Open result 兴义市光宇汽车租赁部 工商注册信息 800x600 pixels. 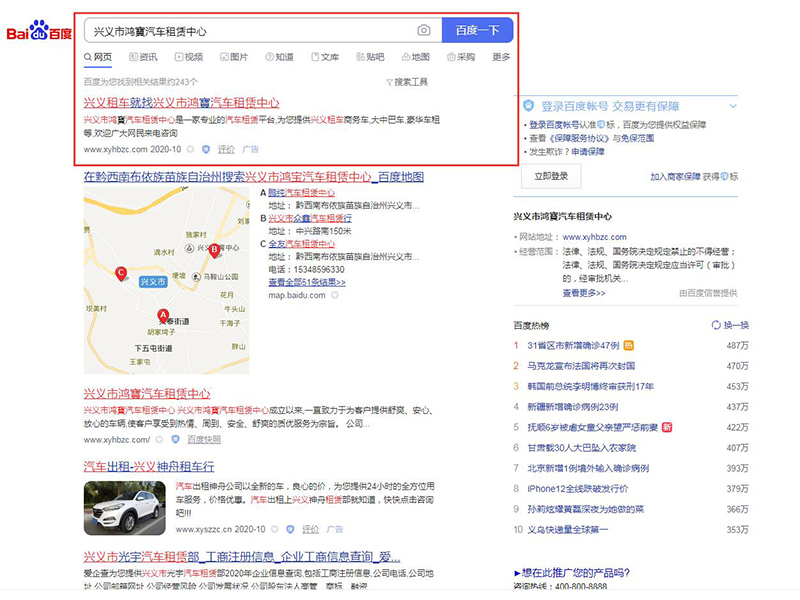(x=242, y=556)
